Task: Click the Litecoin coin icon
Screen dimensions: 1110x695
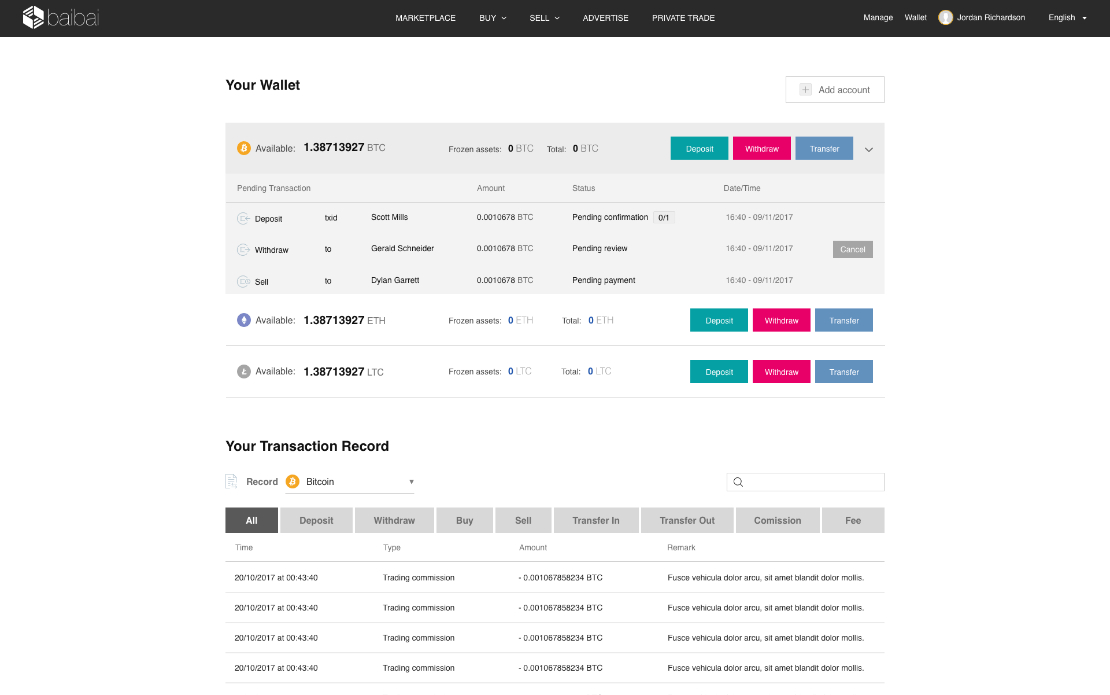Action: click(244, 372)
